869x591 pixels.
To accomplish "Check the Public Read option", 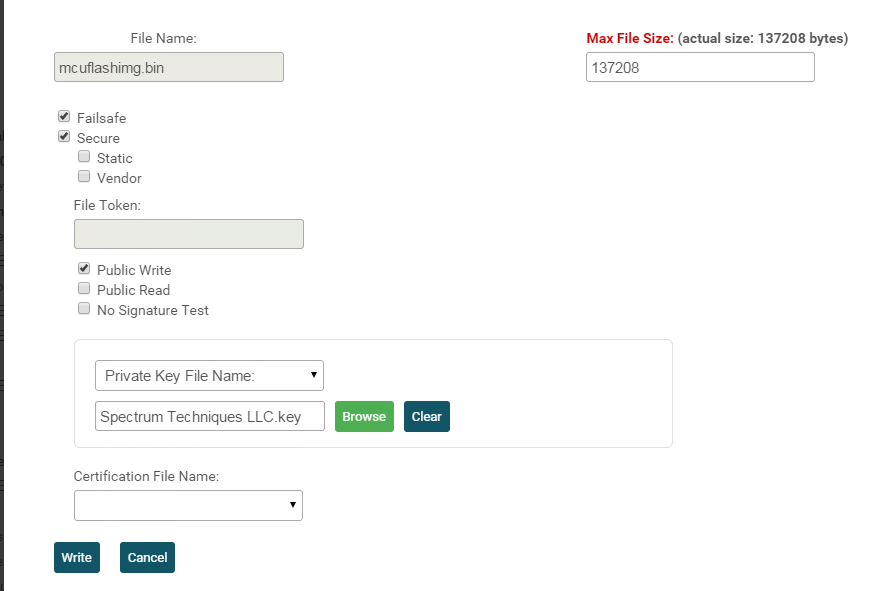I will pyautogui.click(x=84, y=289).
